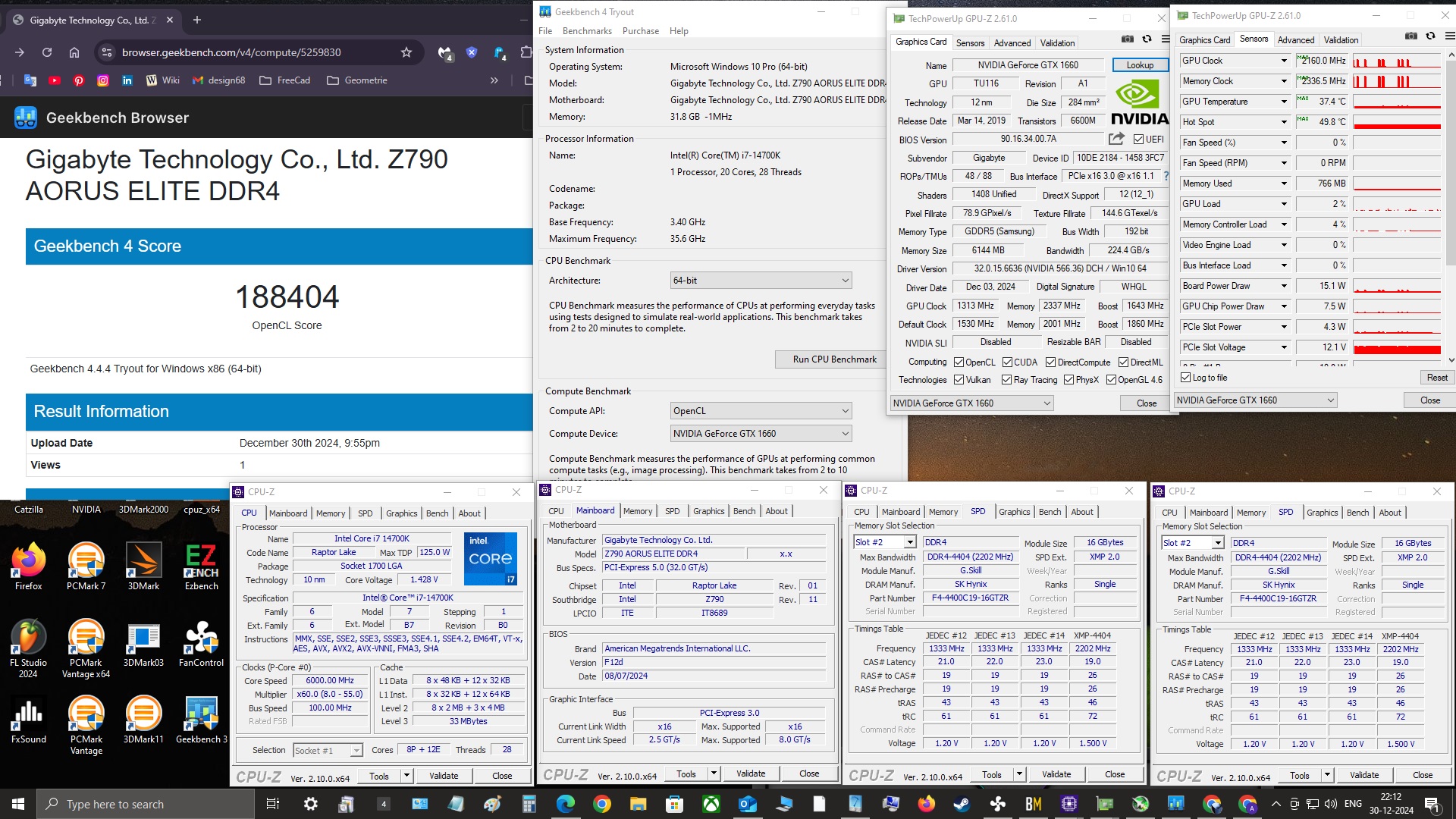The height and width of the screenshot is (819, 1456).
Task: Switch to Validation tab in GPU-Z Sensors window
Action: (1341, 40)
